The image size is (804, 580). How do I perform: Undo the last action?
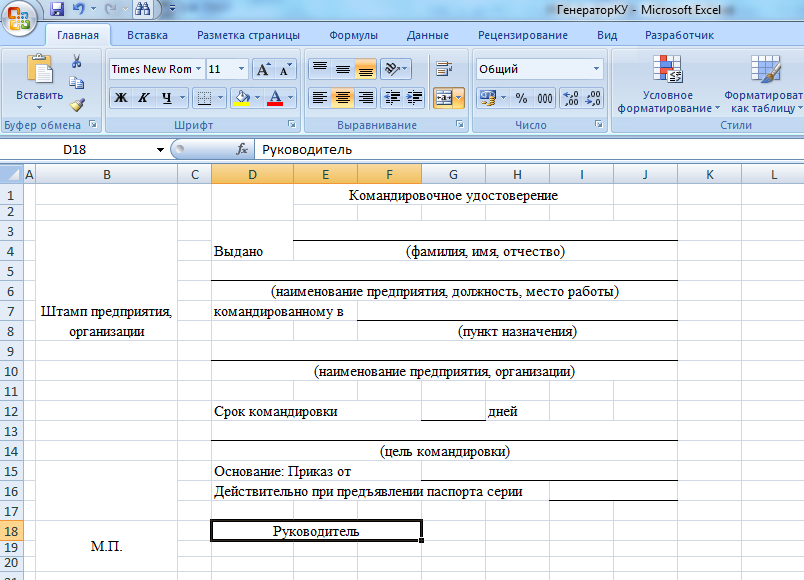click(78, 9)
